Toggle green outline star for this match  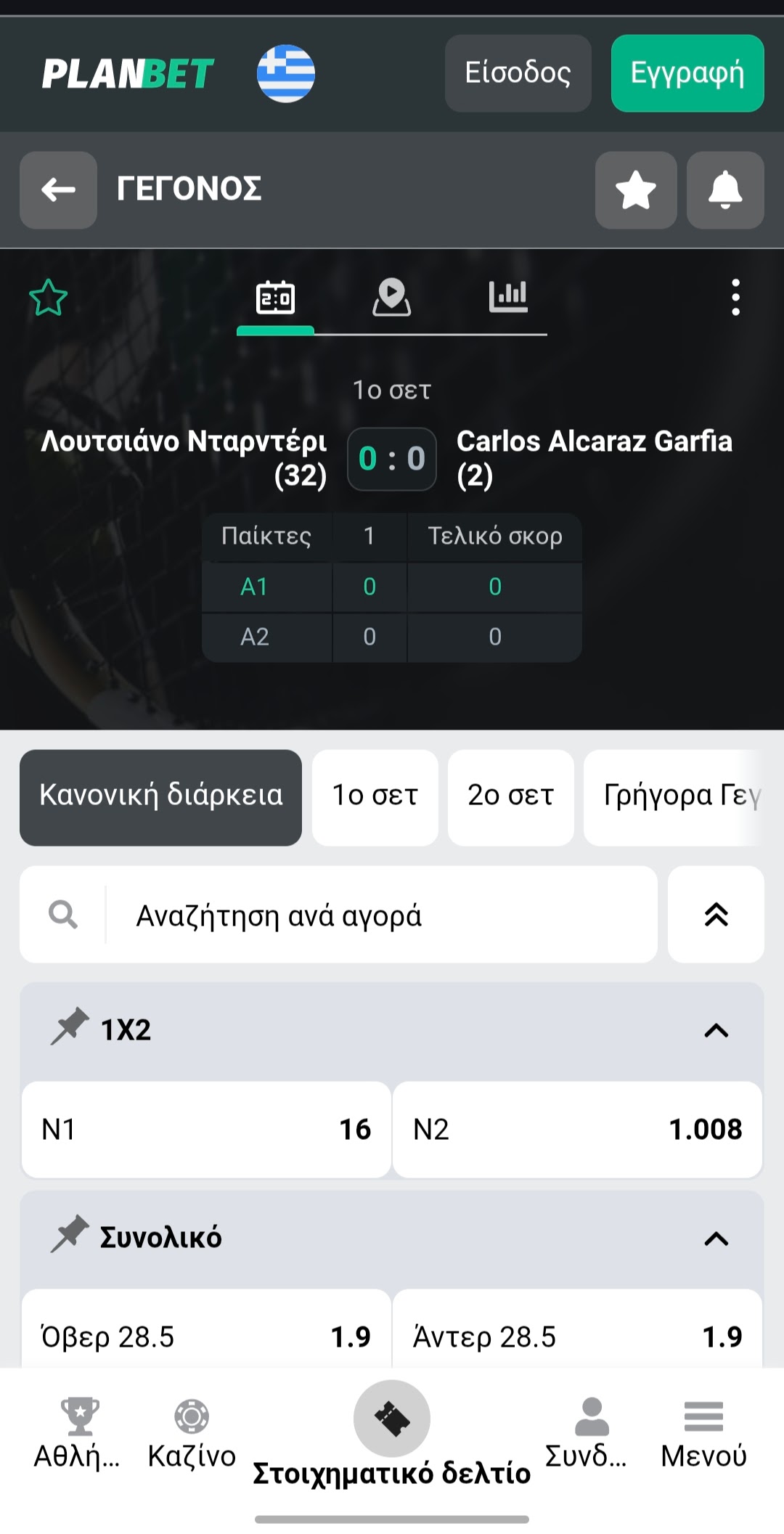[x=49, y=298]
